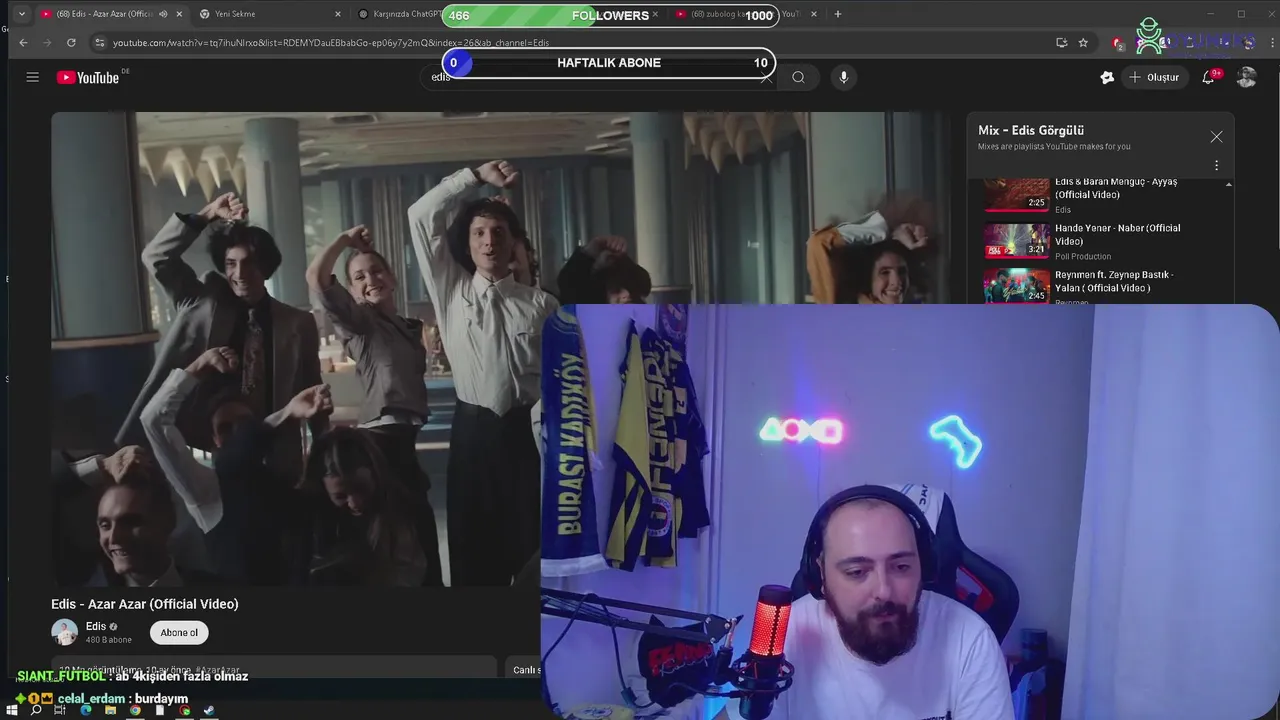Screen dimensions: 1280x720
Task: Open YouTube notifications bell
Action: pos(1208,77)
